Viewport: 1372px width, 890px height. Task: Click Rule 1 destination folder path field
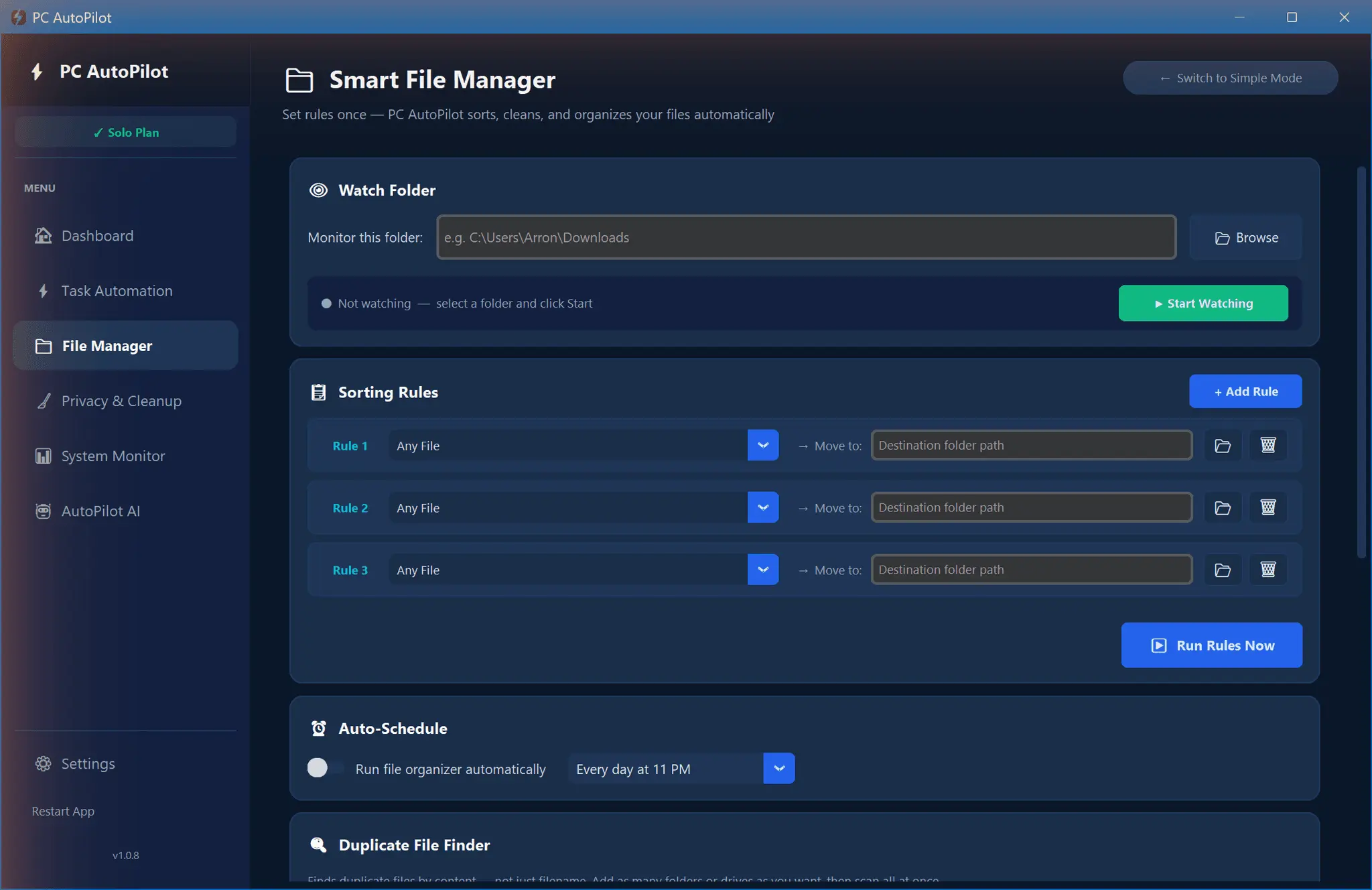click(1032, 445)
